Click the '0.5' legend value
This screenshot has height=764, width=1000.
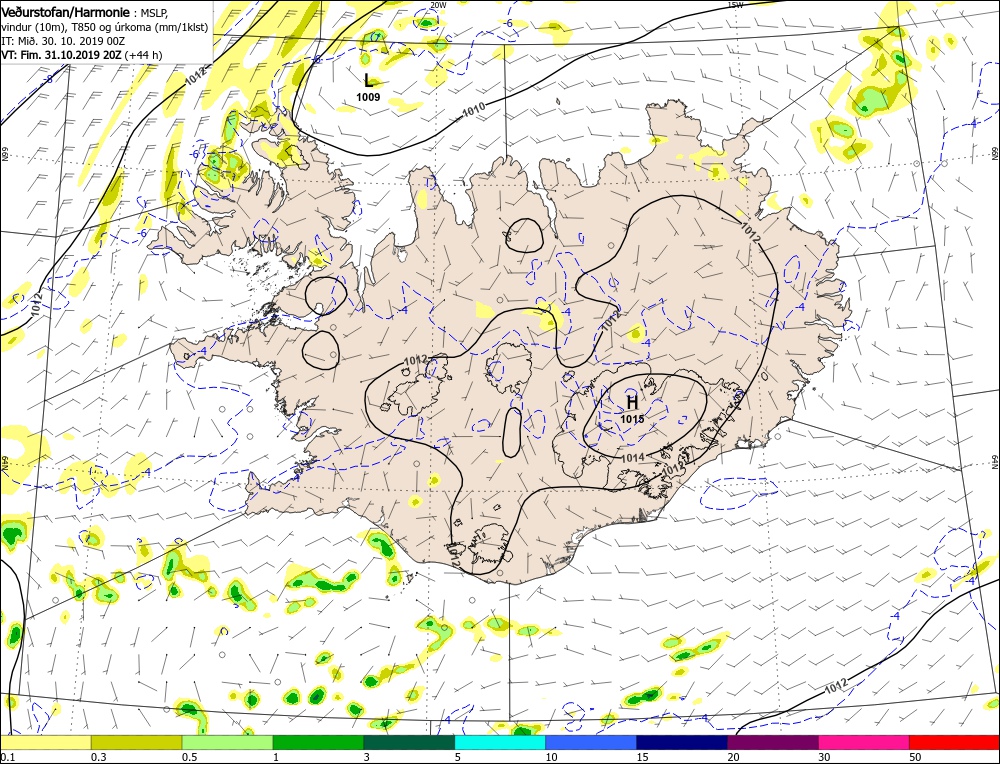pos(189,756)
